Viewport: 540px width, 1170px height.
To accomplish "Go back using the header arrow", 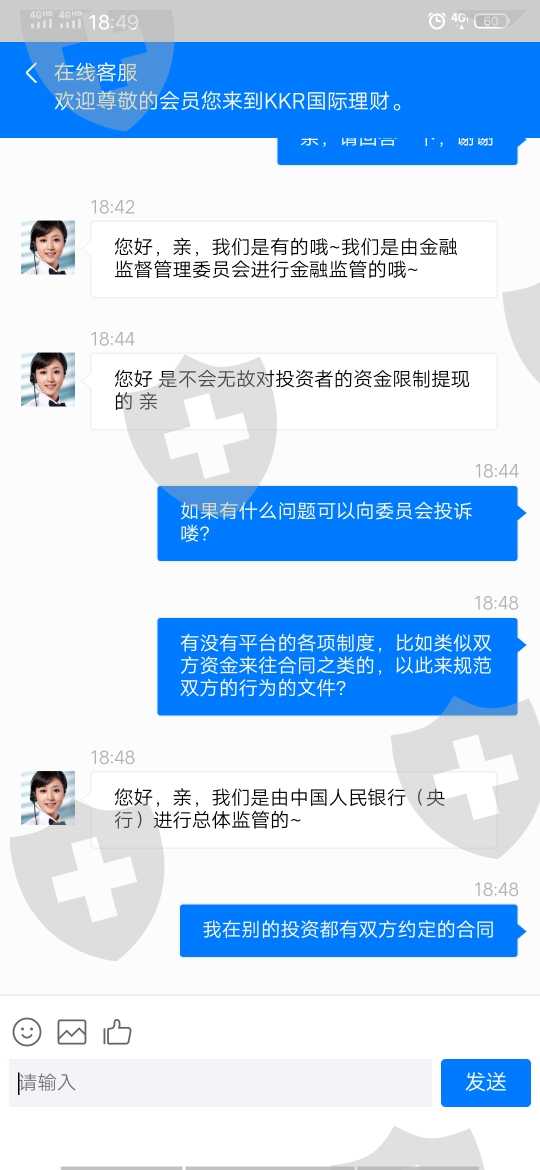I will (31, 73).
